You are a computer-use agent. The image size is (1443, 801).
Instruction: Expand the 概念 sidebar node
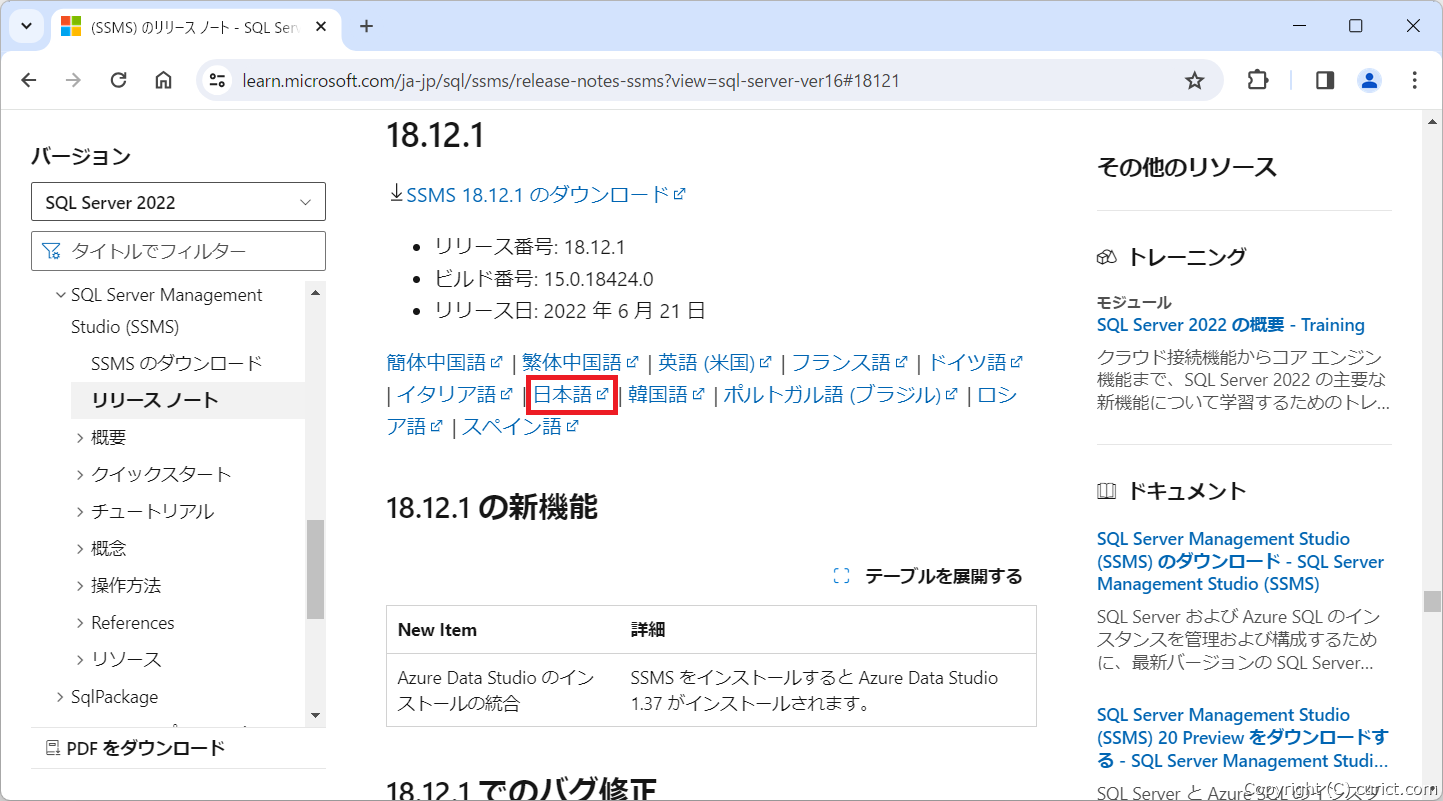79,548
